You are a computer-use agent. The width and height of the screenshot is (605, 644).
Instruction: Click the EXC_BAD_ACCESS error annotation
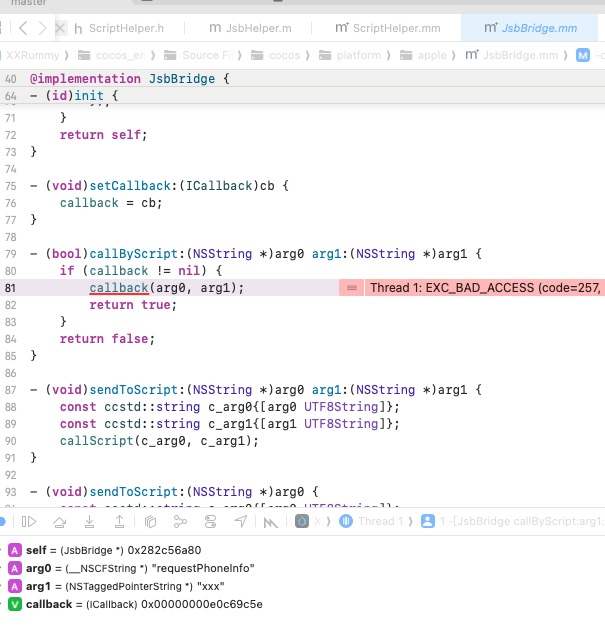(x=485, y=288)
